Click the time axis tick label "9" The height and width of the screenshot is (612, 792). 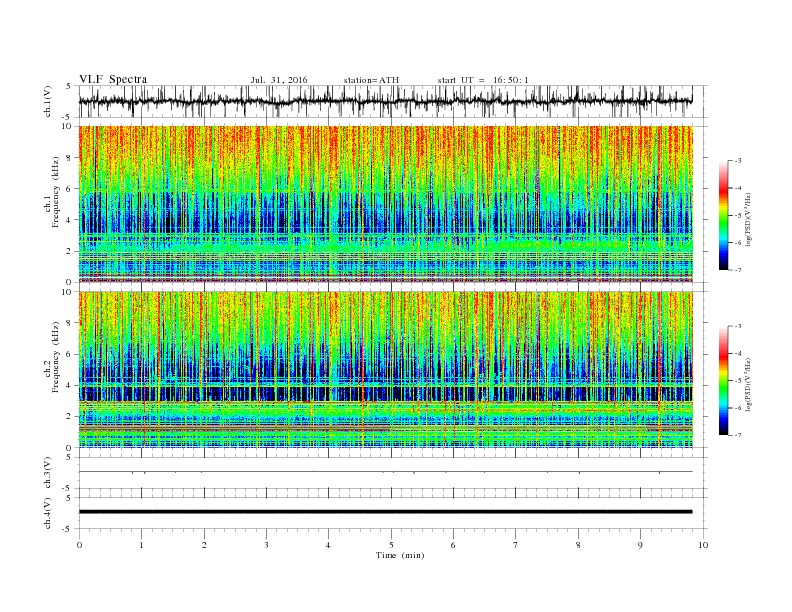pos(640,545)
